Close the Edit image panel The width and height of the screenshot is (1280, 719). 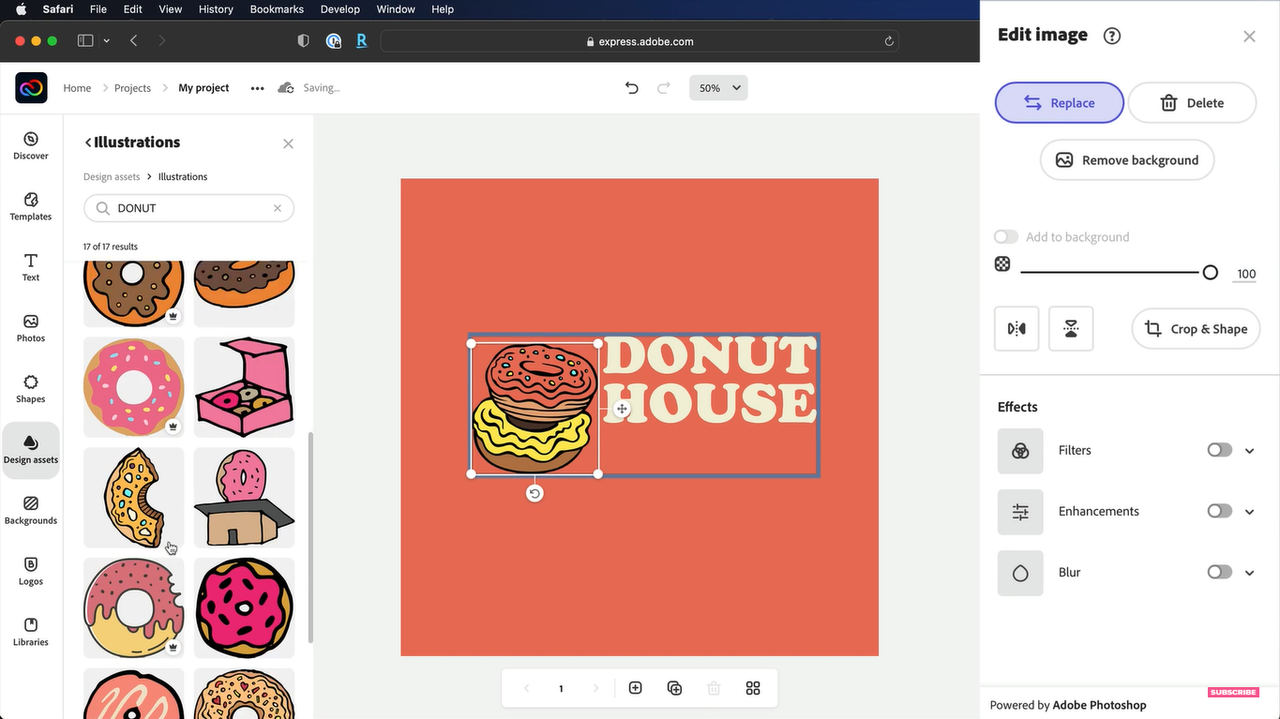point(1249,36)
